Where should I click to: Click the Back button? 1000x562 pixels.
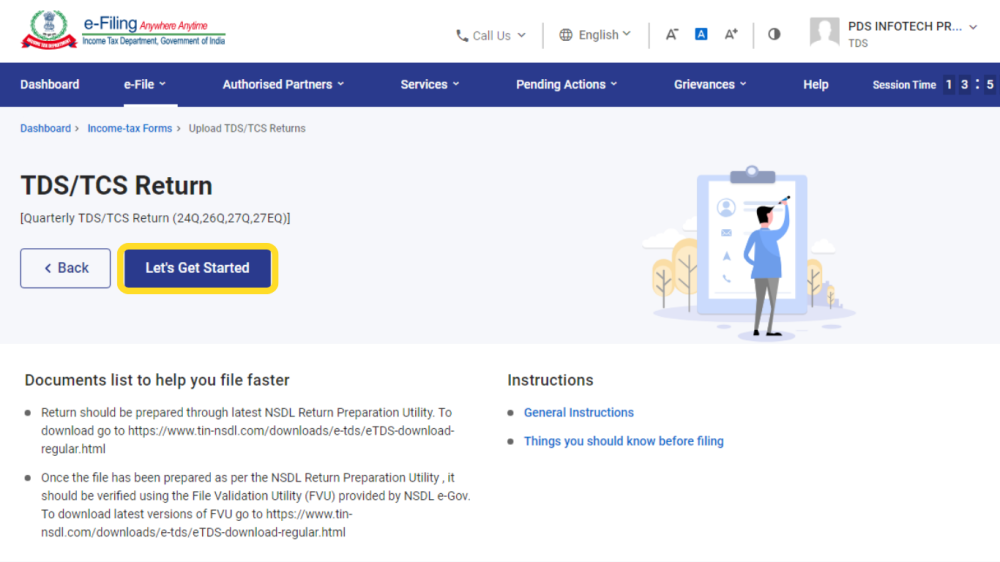coord(65,268)
